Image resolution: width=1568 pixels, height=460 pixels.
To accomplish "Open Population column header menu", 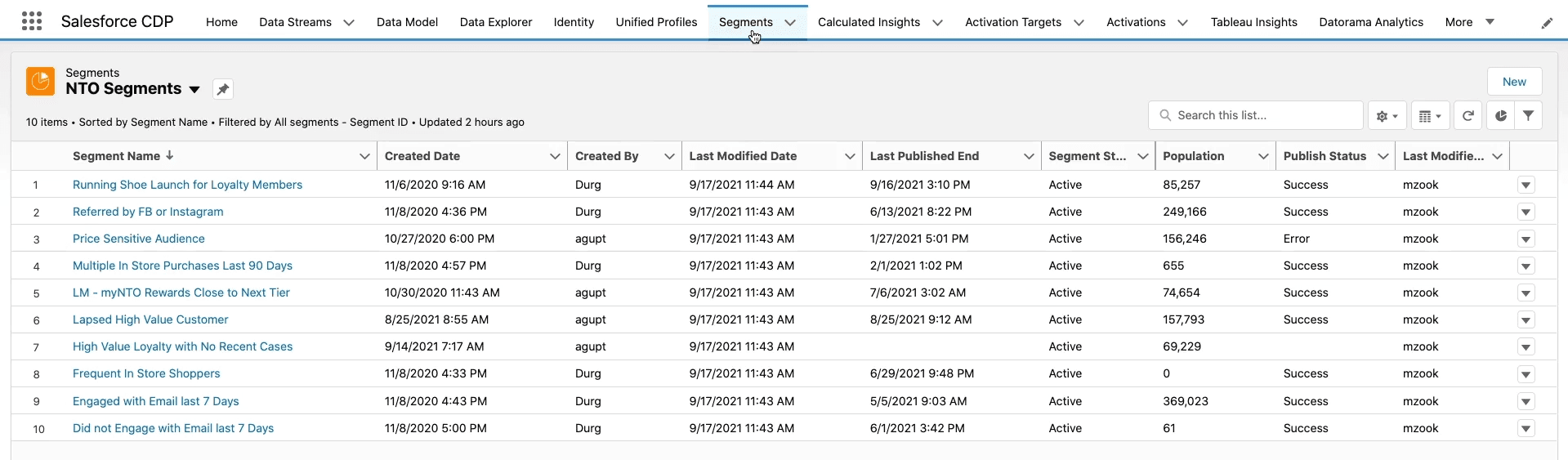I will tap(1263, 156).
